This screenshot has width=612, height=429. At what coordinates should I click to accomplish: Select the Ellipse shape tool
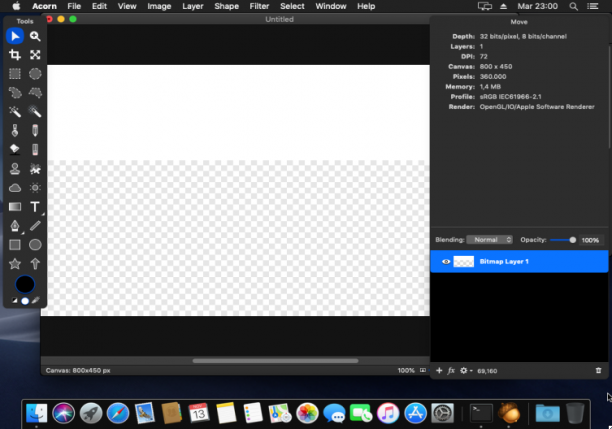[x=35, y=245]
